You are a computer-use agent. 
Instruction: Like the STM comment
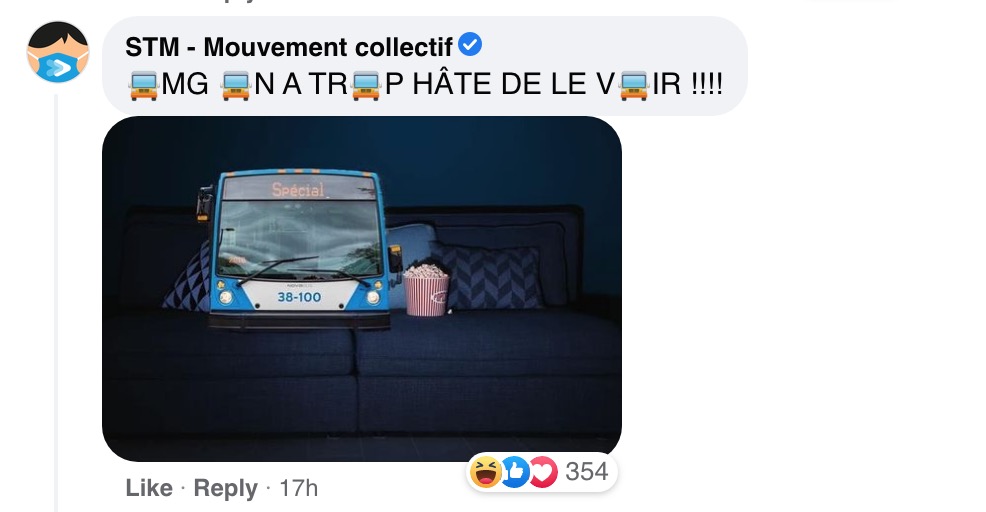[149, 488]
